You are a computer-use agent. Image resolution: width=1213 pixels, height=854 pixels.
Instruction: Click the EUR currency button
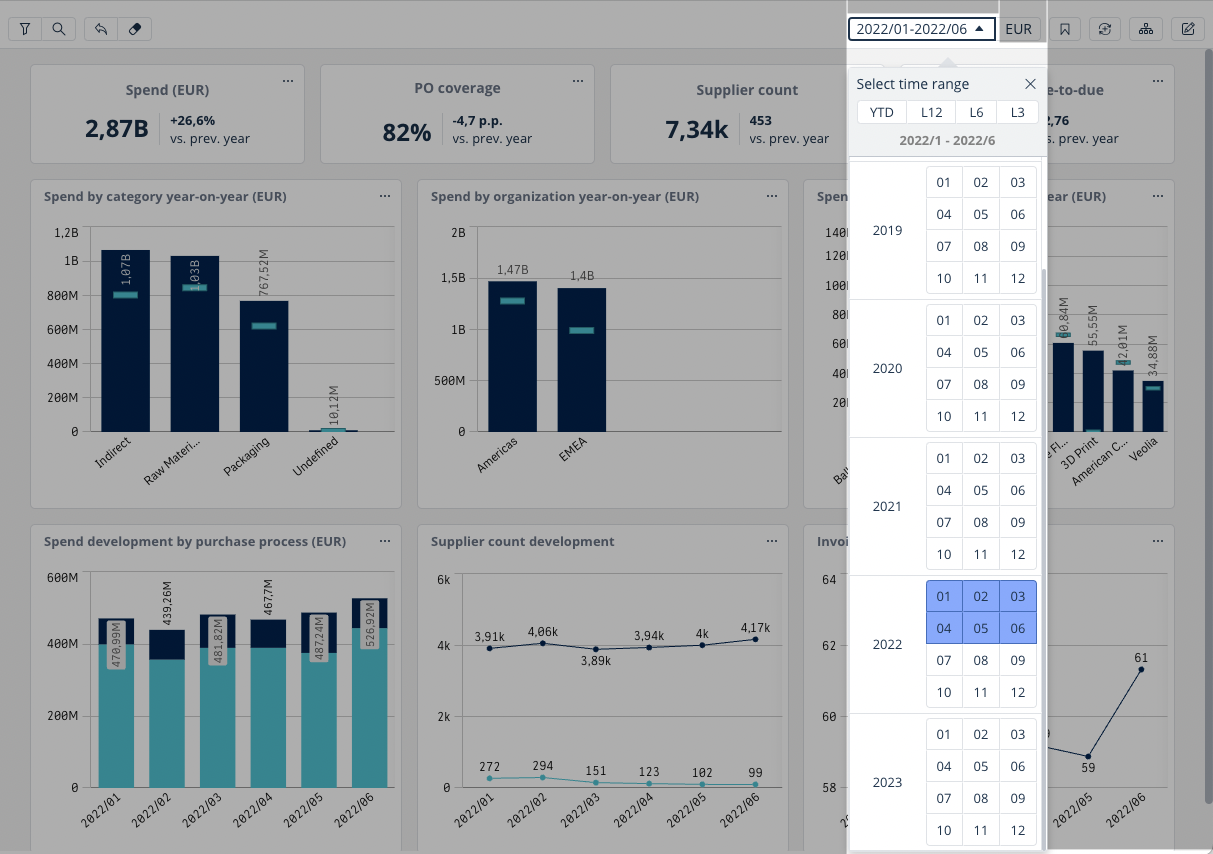tap(1018, 29)
